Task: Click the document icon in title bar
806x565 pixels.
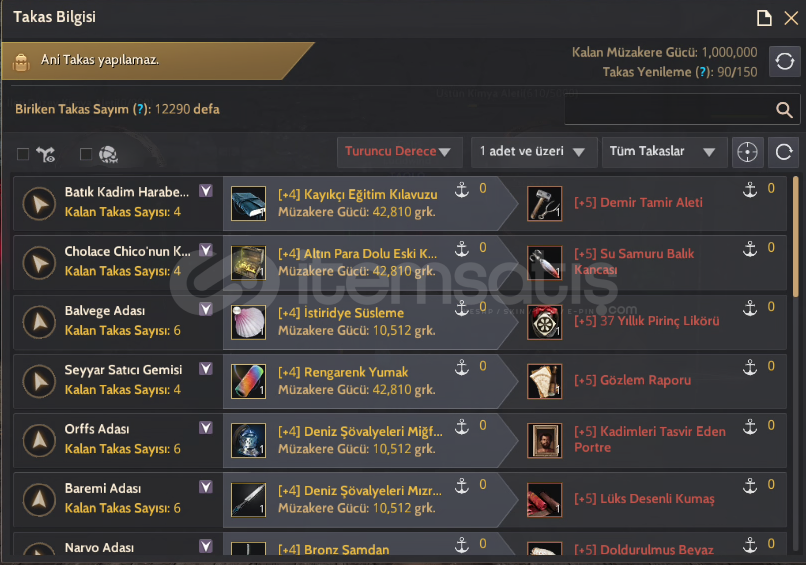Action: point(764,18)
